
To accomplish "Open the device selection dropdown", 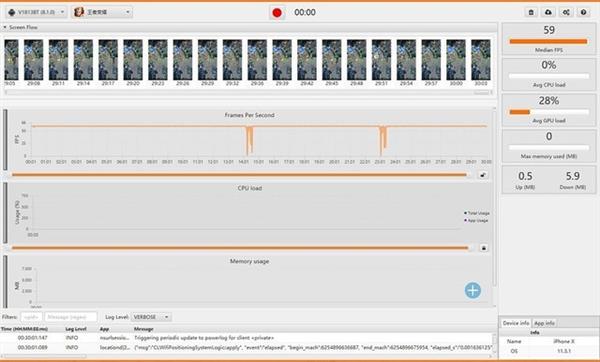I will tap(36, 12).
